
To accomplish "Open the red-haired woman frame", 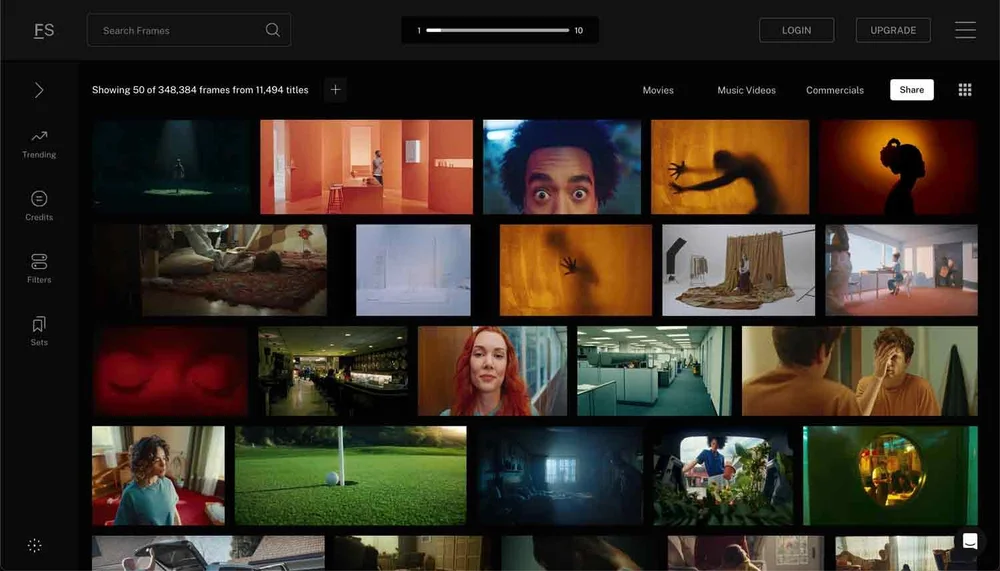I will (492, 371).
